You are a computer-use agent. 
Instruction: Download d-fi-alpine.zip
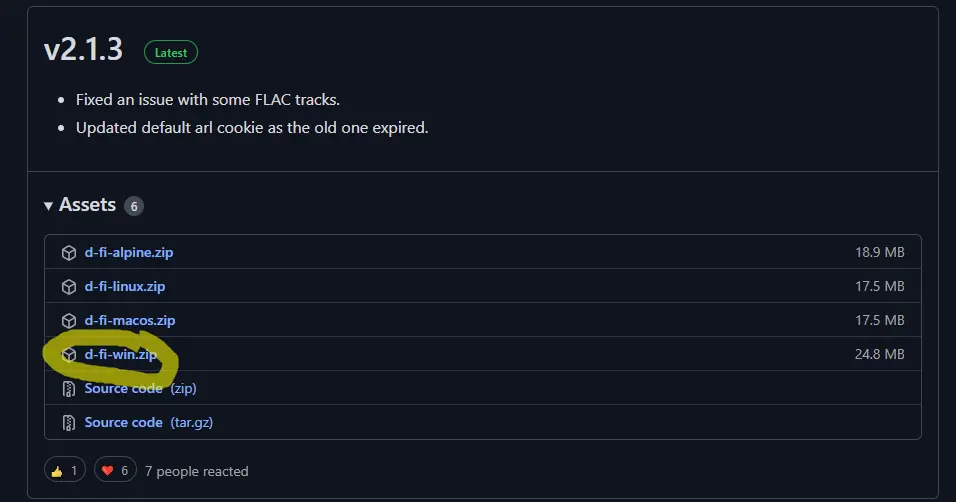point(129,253)
